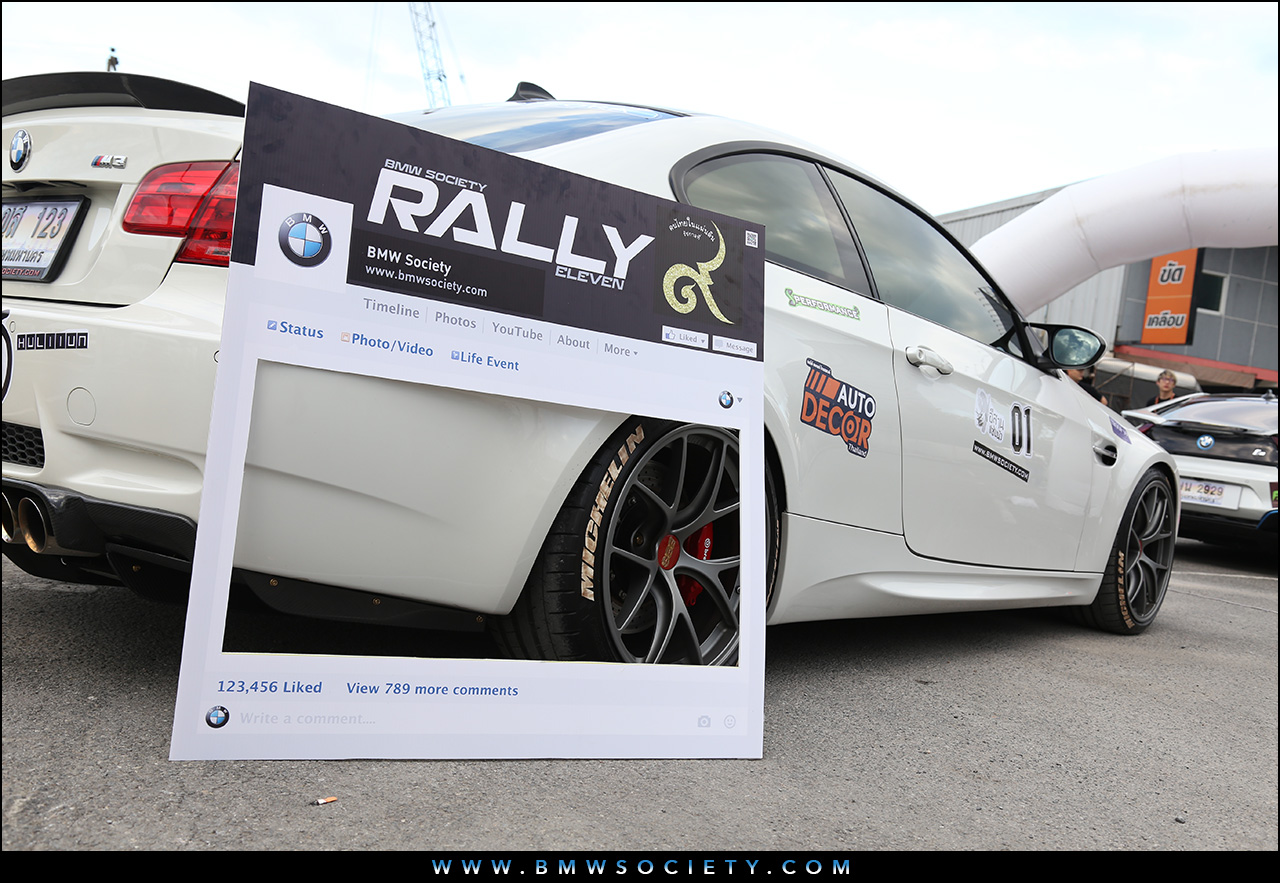This screenshot has height=883, width=1280.
Task: Open the YouTube tab
Action: pos(517,331)
